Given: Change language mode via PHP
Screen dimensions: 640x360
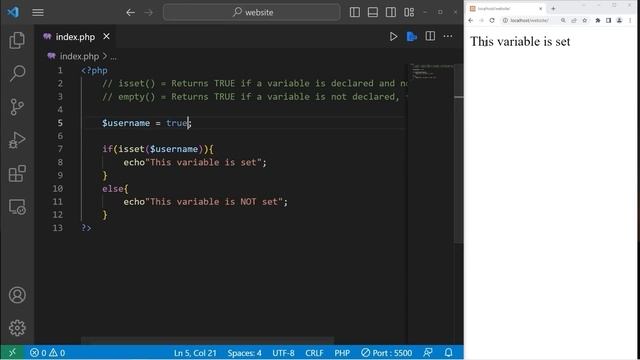Looking at the screenshot, I should click(342, 353).
